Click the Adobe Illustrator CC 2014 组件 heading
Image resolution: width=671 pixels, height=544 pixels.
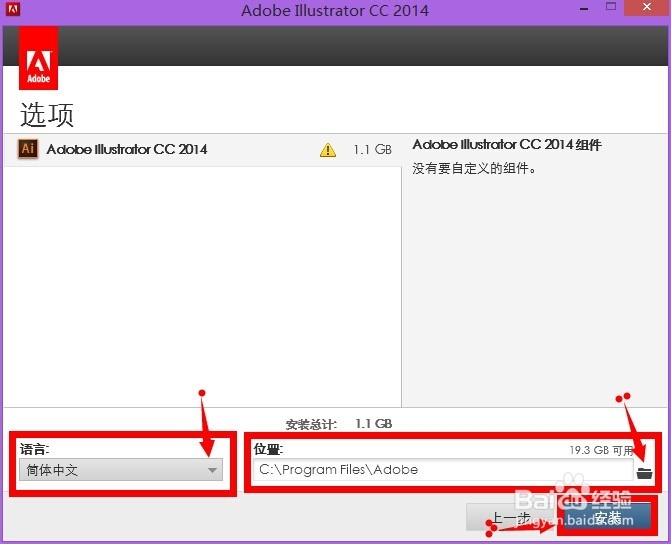[507, 145]
